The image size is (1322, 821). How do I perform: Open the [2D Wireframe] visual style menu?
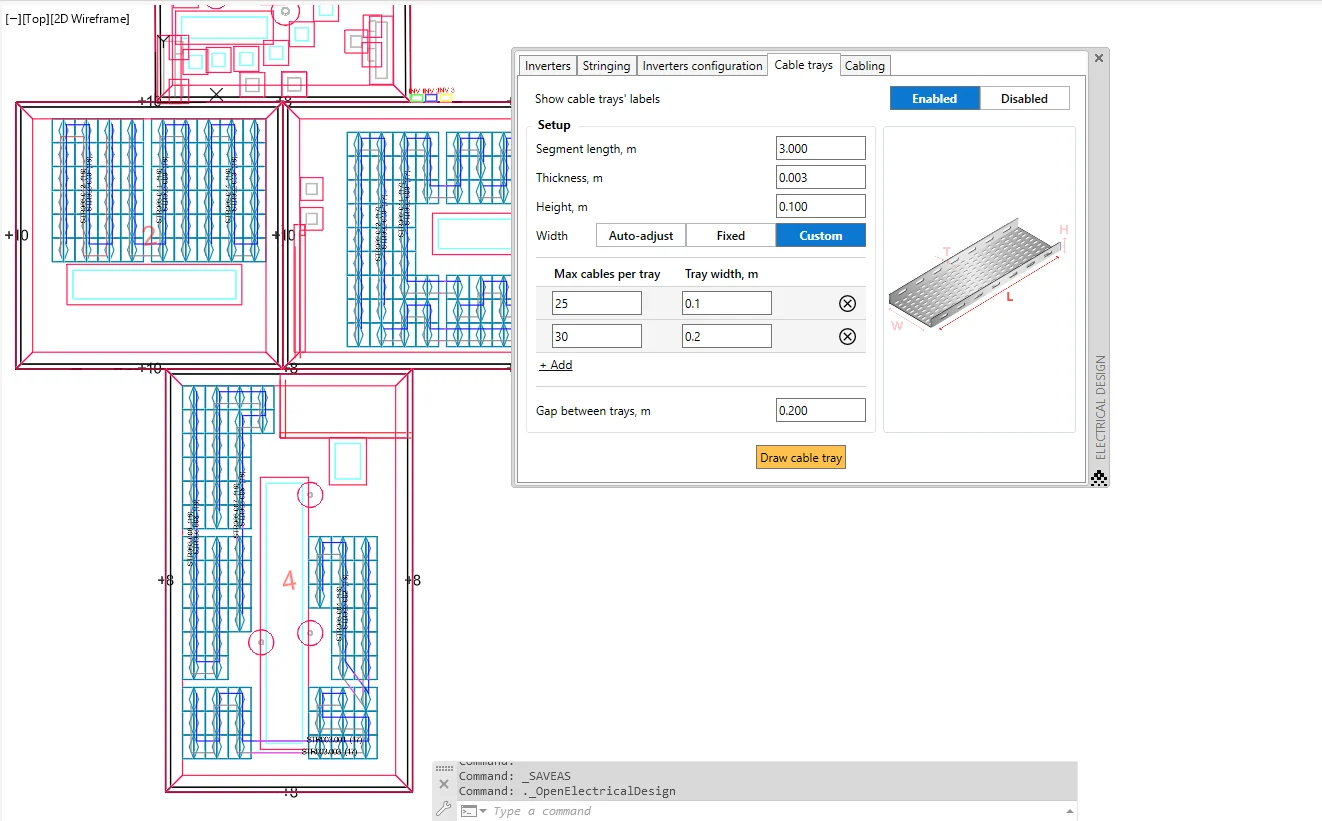tap(90, 19)
